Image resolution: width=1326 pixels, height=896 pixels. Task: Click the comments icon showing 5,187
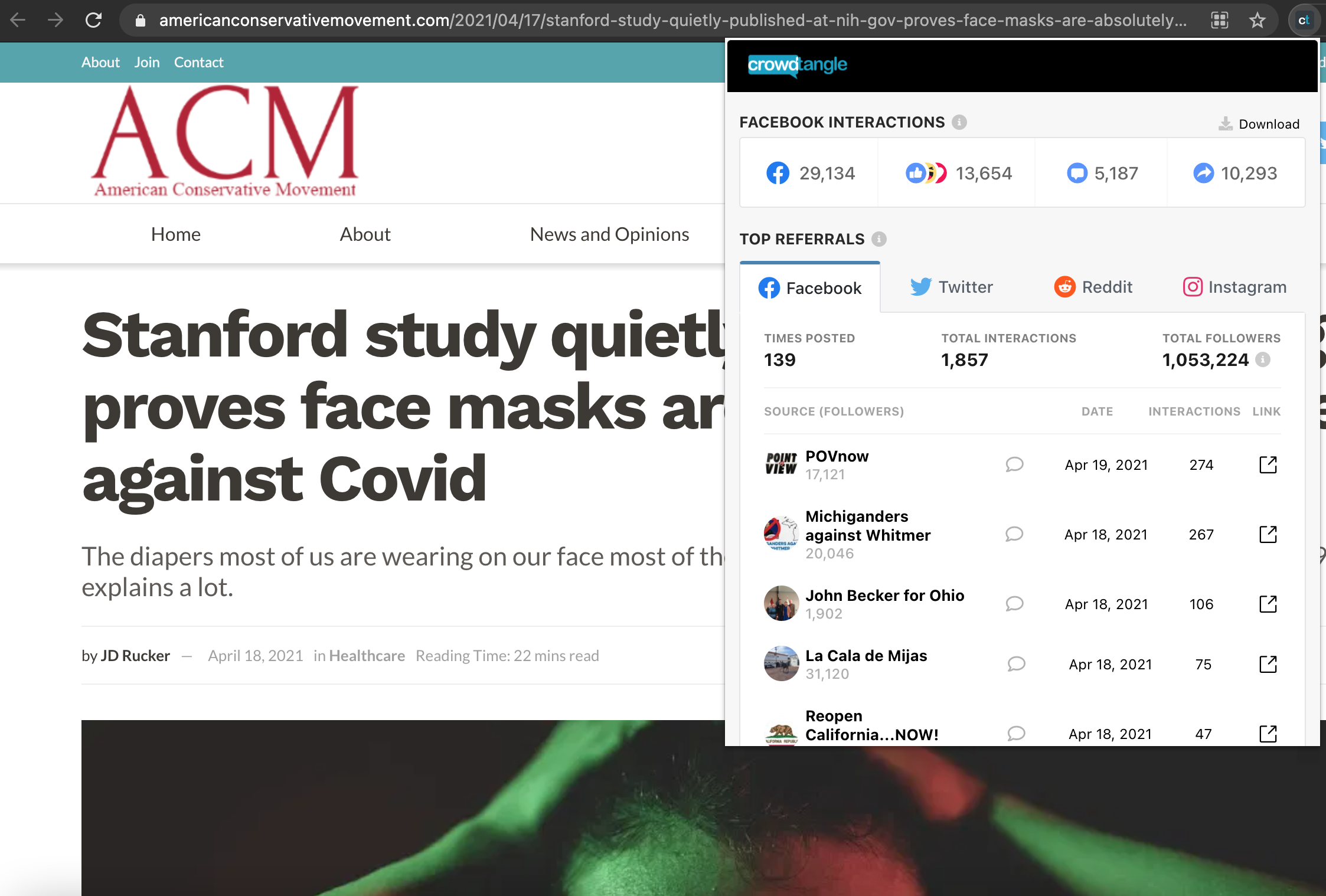coord(1077,173)
